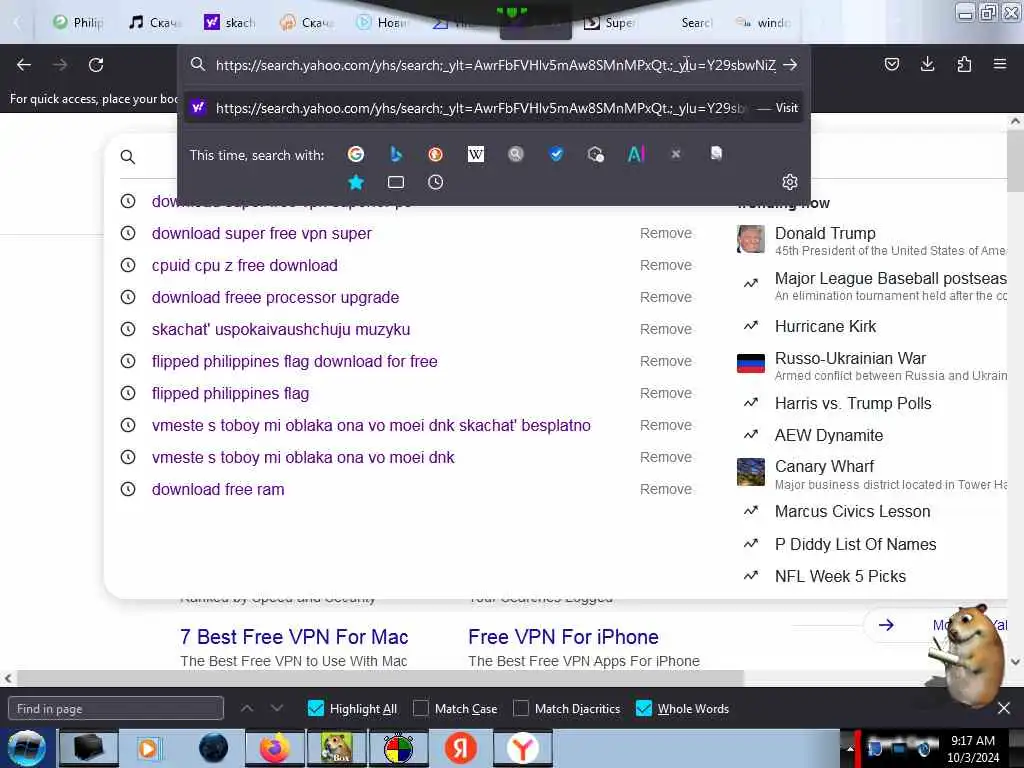Pick the gray magnifier search engine icon

pos(516,154)
